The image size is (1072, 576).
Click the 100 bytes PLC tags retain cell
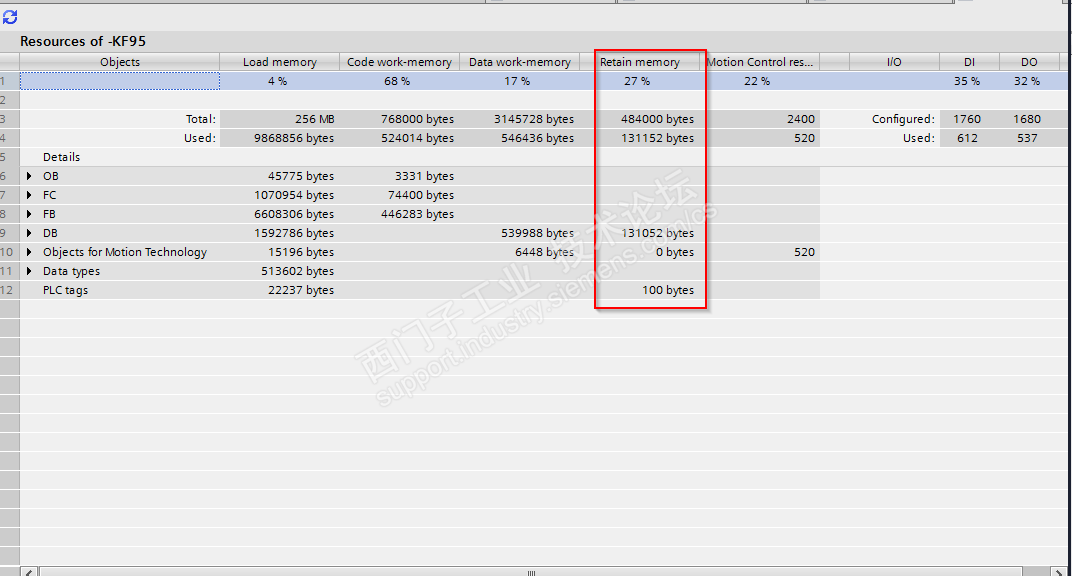(x=640, y=290)
